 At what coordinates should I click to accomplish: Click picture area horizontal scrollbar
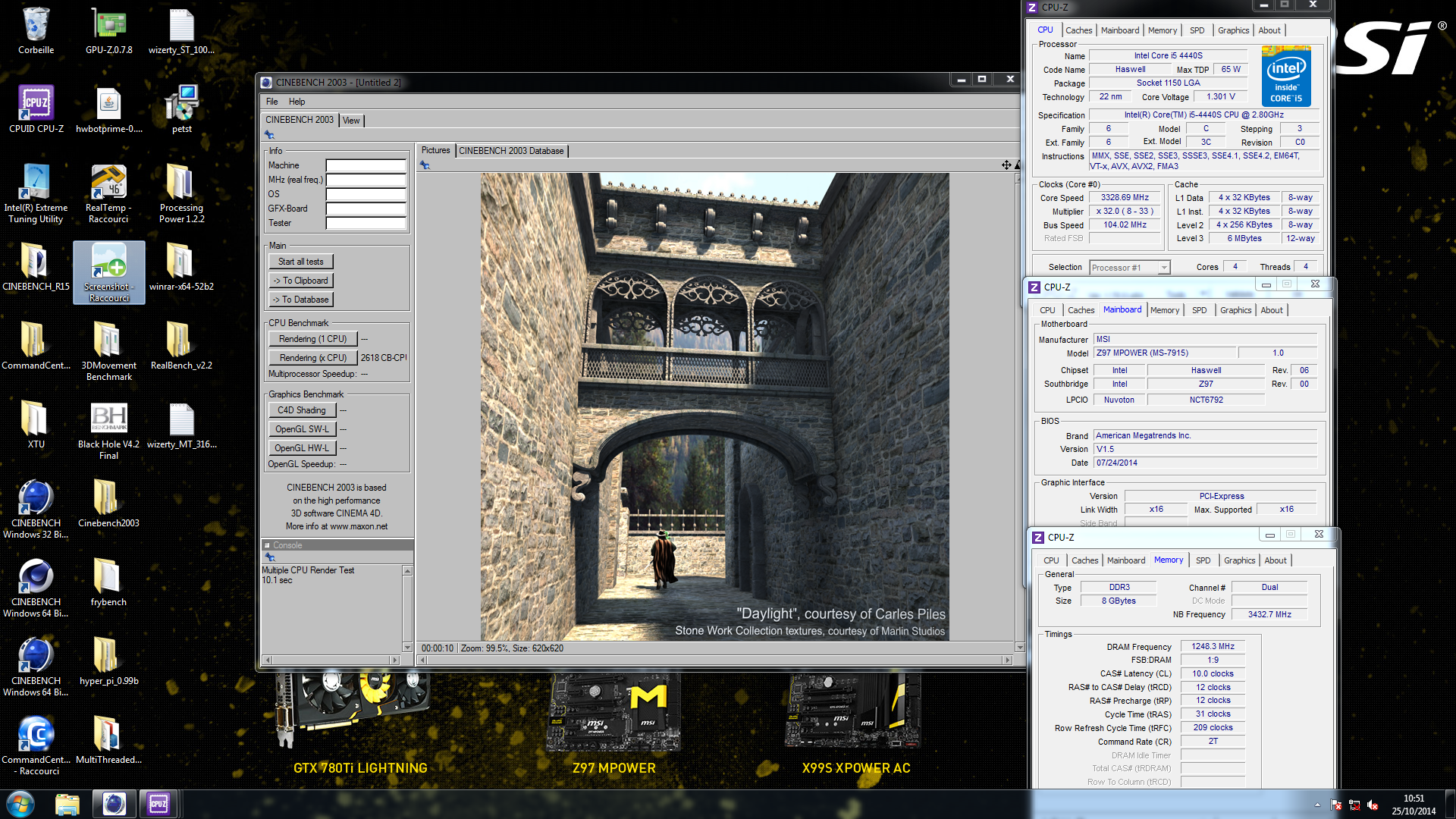coord(716,661)
